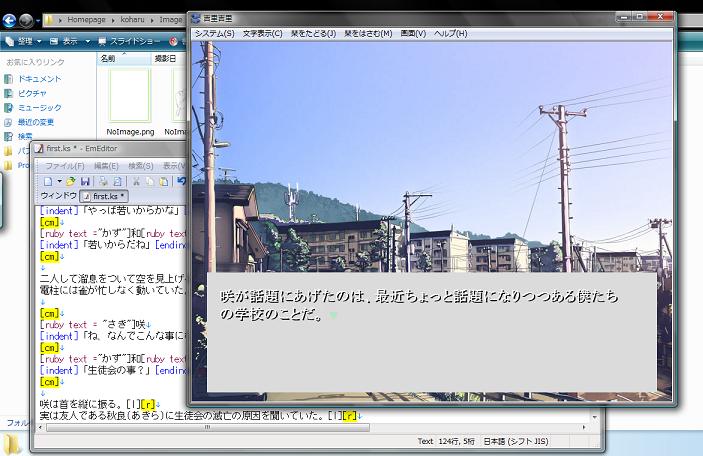Expand arrow after koharu in address path

[152, 20]
